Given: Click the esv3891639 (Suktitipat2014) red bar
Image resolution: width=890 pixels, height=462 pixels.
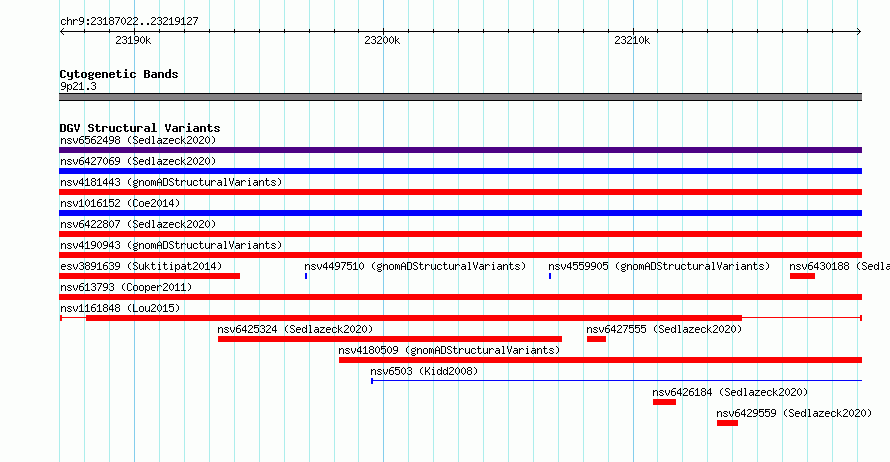Looking at the screenshot, I should tap(149, 276).
